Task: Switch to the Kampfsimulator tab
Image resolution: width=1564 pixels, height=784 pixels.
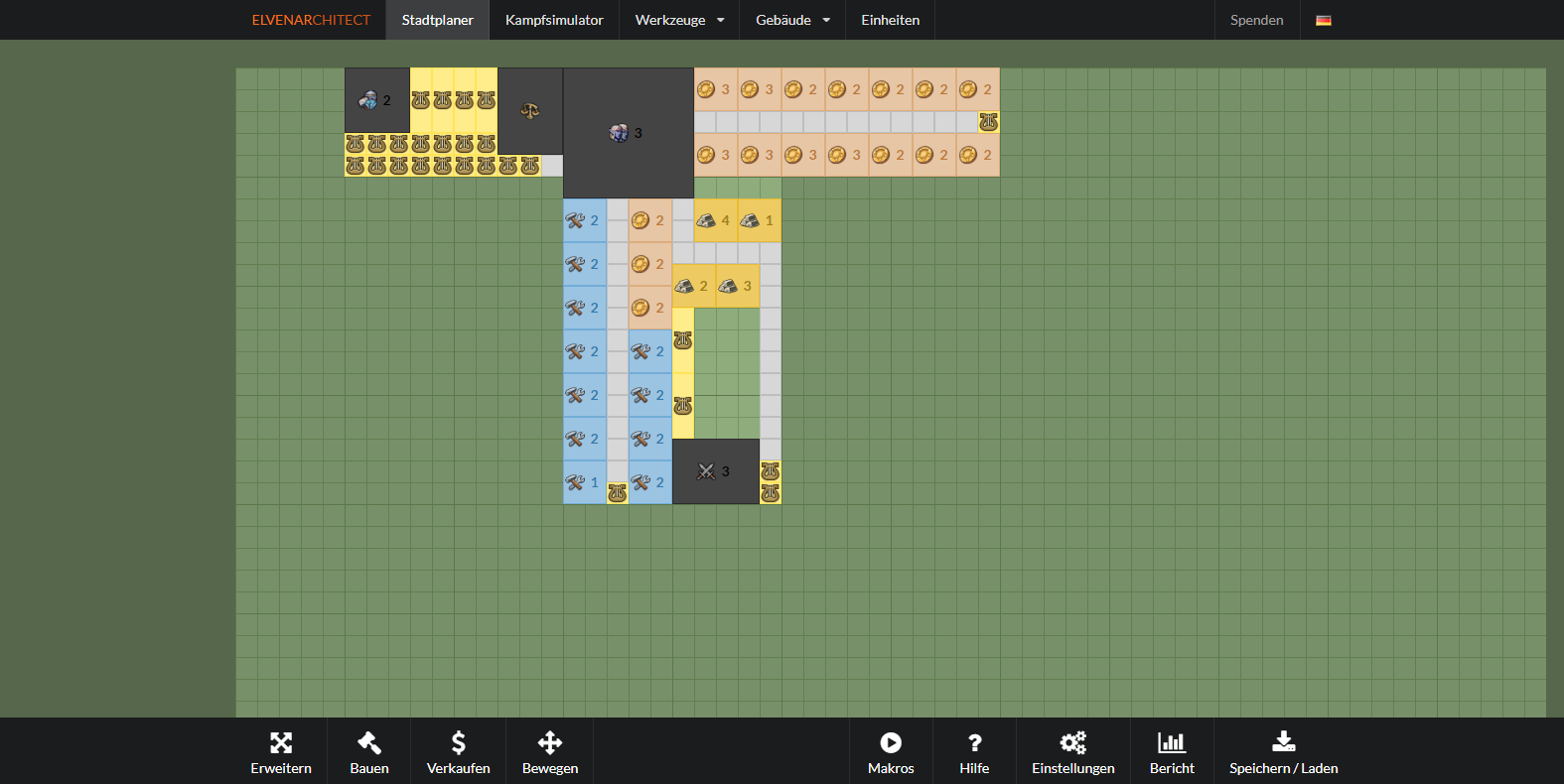Action: (x=554, y=20)
